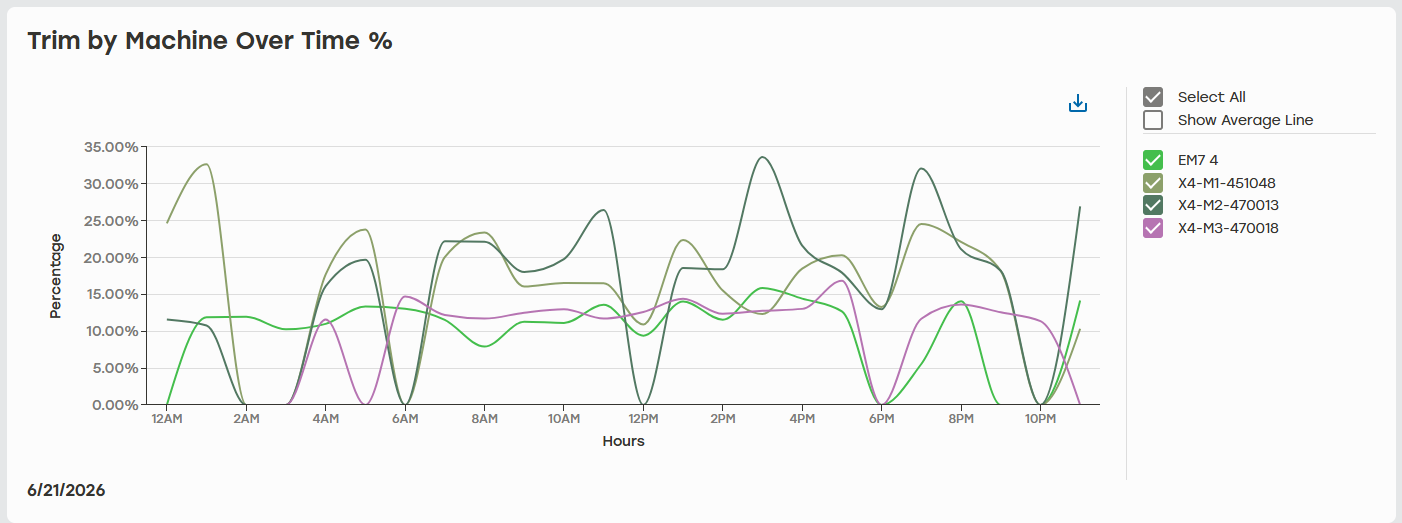Click the Show Average Line label

click(1245, 120)
